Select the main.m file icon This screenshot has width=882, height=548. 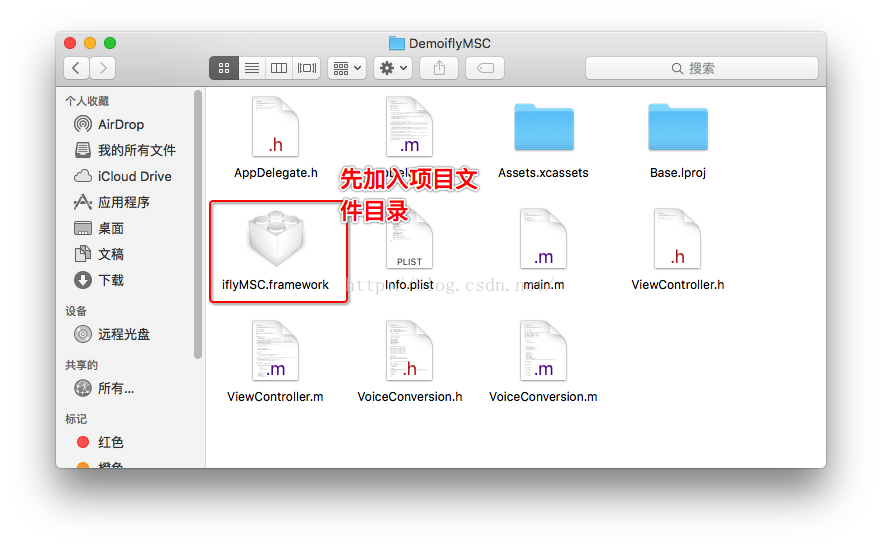point(543,239)
